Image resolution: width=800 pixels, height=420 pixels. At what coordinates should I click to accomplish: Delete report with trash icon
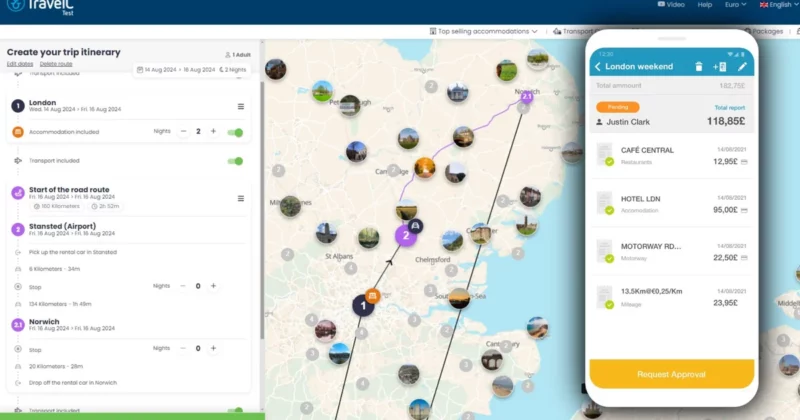point(698,67)
